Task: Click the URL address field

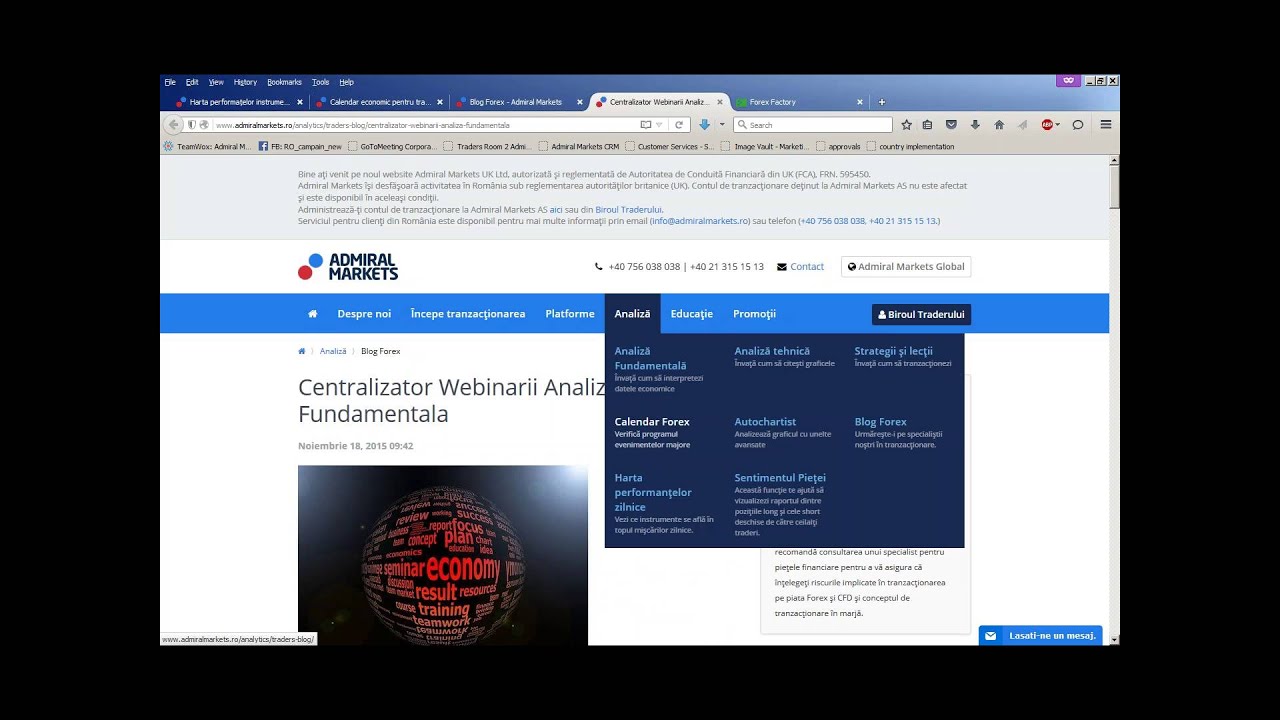Action: click(x=425, y=125)
